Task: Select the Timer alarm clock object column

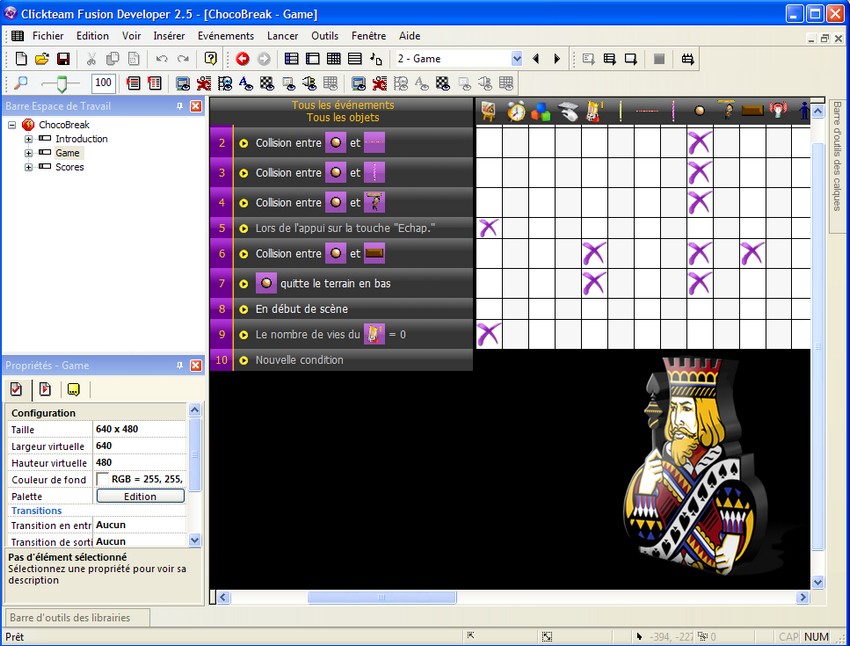Action: tap(516, 111)
